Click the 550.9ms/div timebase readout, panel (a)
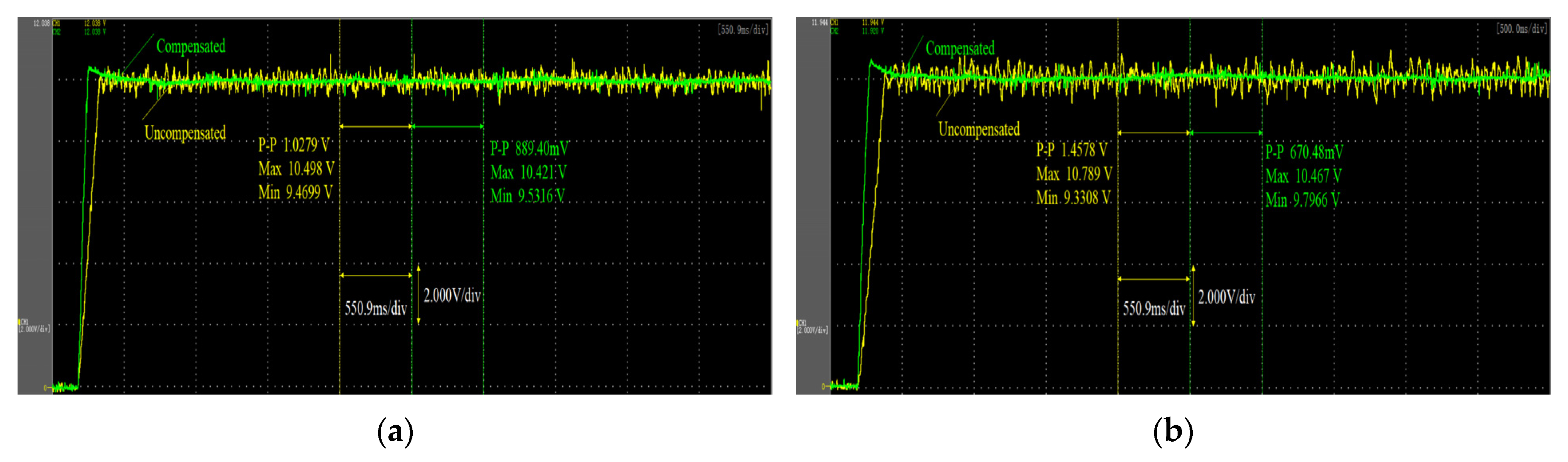Viewport: 1568px width, 462px height. coord(742,29)
